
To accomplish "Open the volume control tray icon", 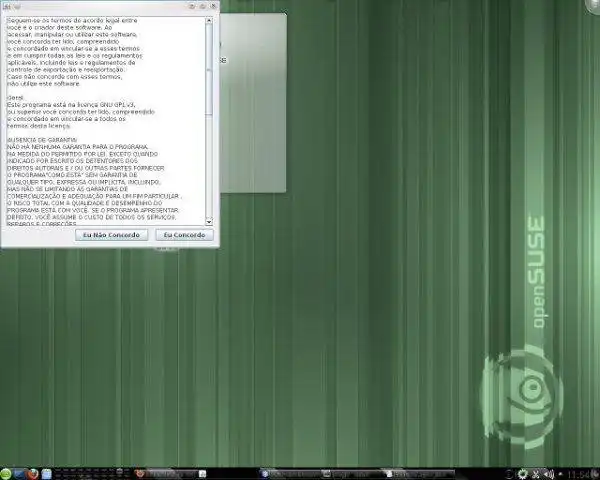I will click(549, 474).
